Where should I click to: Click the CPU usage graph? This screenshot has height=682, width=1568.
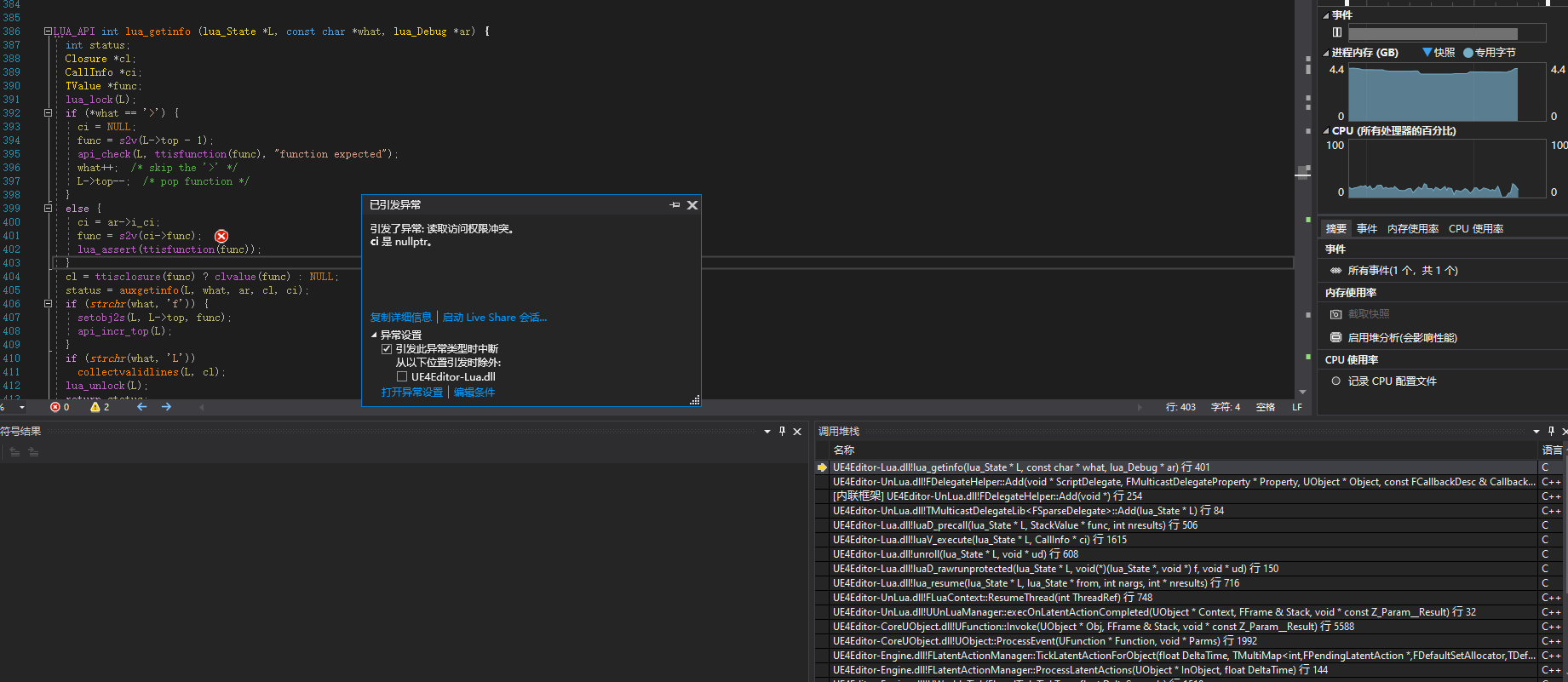pos(1447,169)
